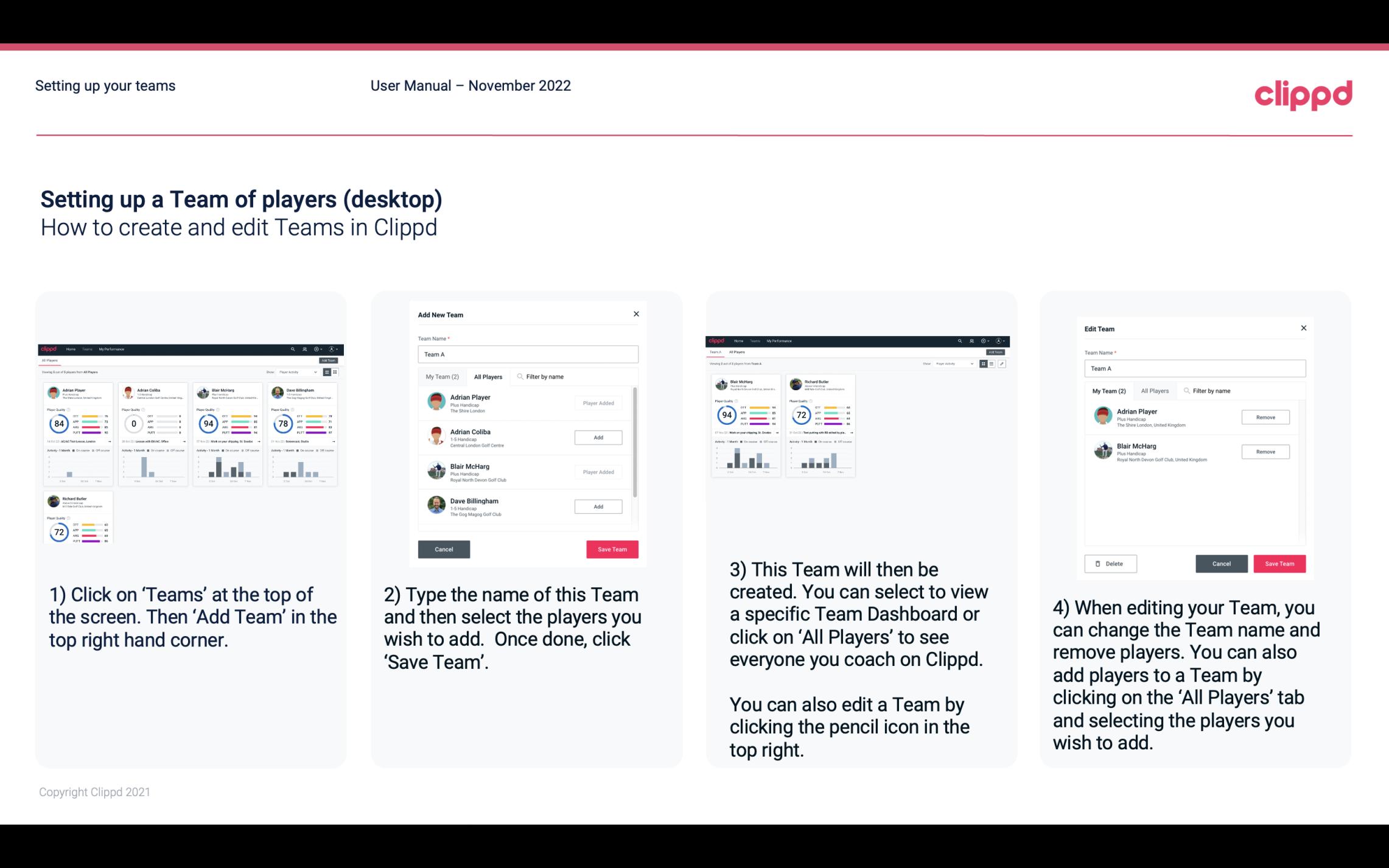1389x868 pixels.
Task: Click 'Save Team' button in Add New Team dialog
Action: pos(612,548)
